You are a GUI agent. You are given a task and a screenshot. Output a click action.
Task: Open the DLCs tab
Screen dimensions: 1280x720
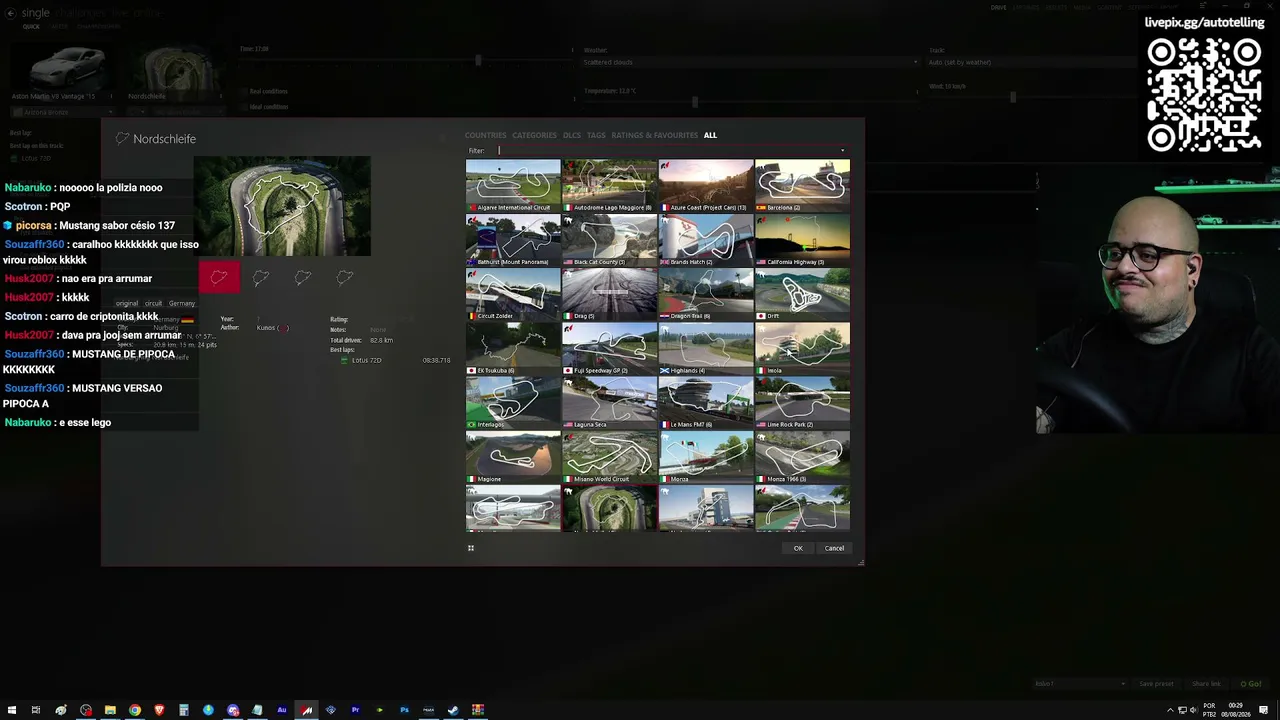point(572,135)
